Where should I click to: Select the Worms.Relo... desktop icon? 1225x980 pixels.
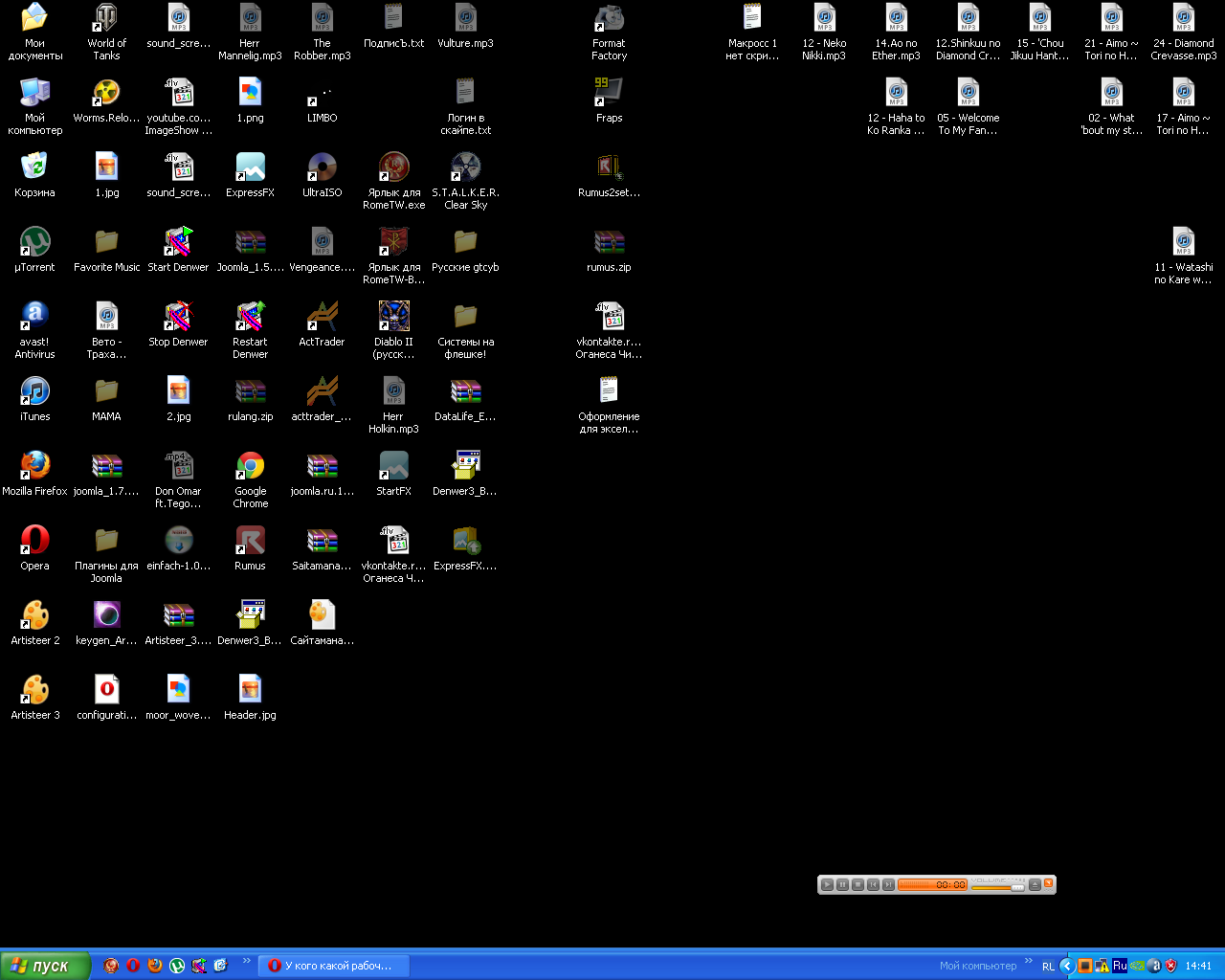pyautogui.click(x=106, y=100)
